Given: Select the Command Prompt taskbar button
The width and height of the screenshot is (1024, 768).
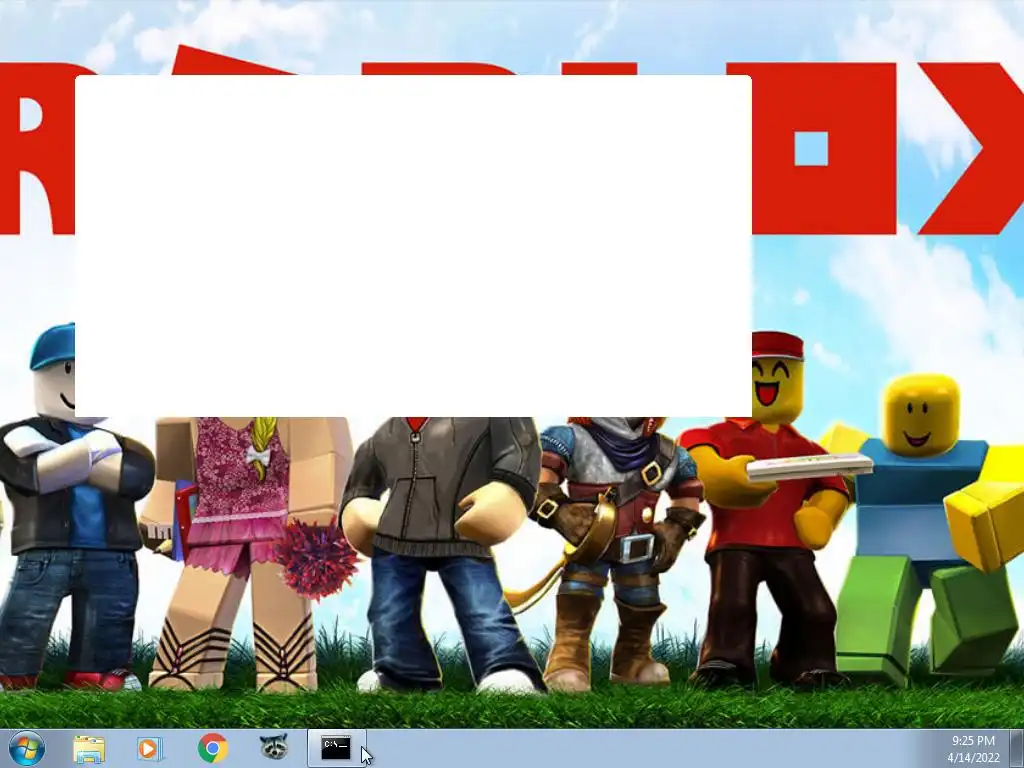Looking at the screenshot, I should click(336, 748).
